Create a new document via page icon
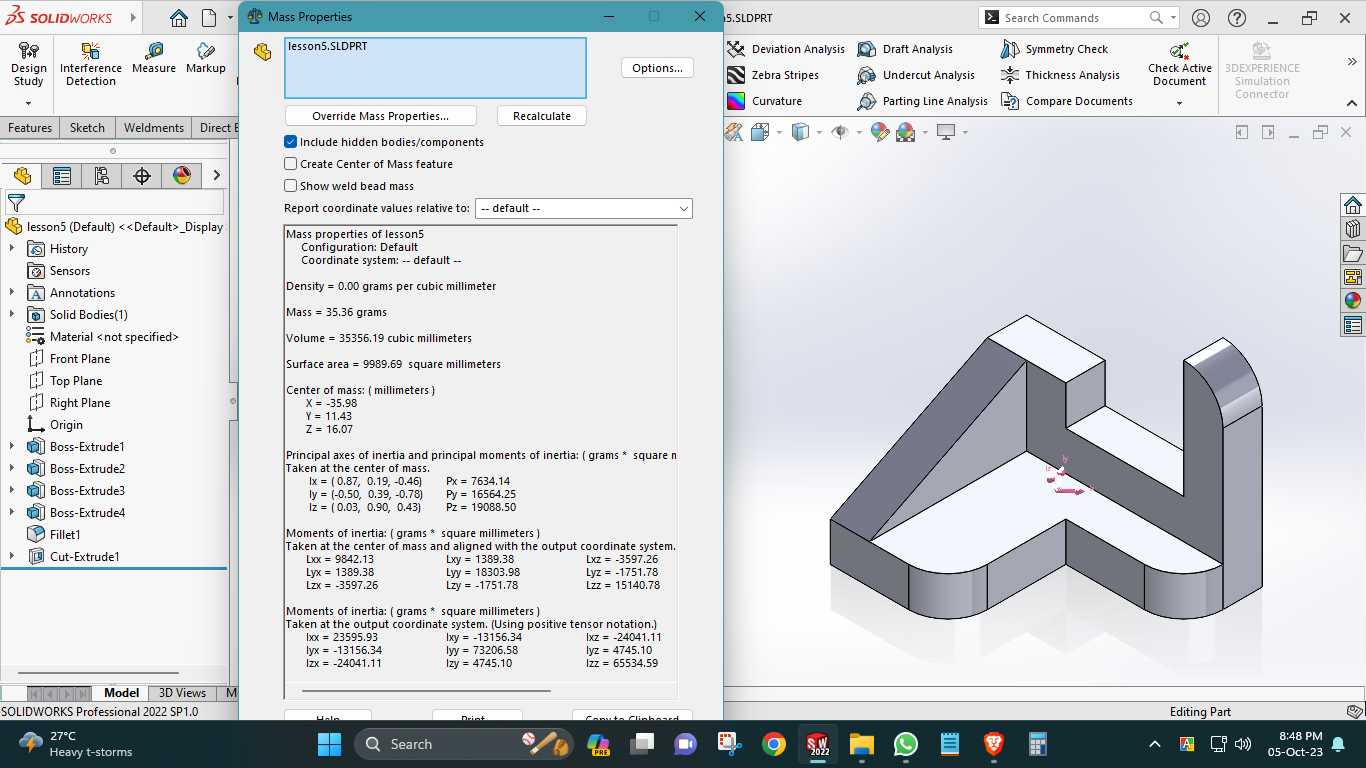This screenshot has height=768, width=1366. (x=209, y=18)
